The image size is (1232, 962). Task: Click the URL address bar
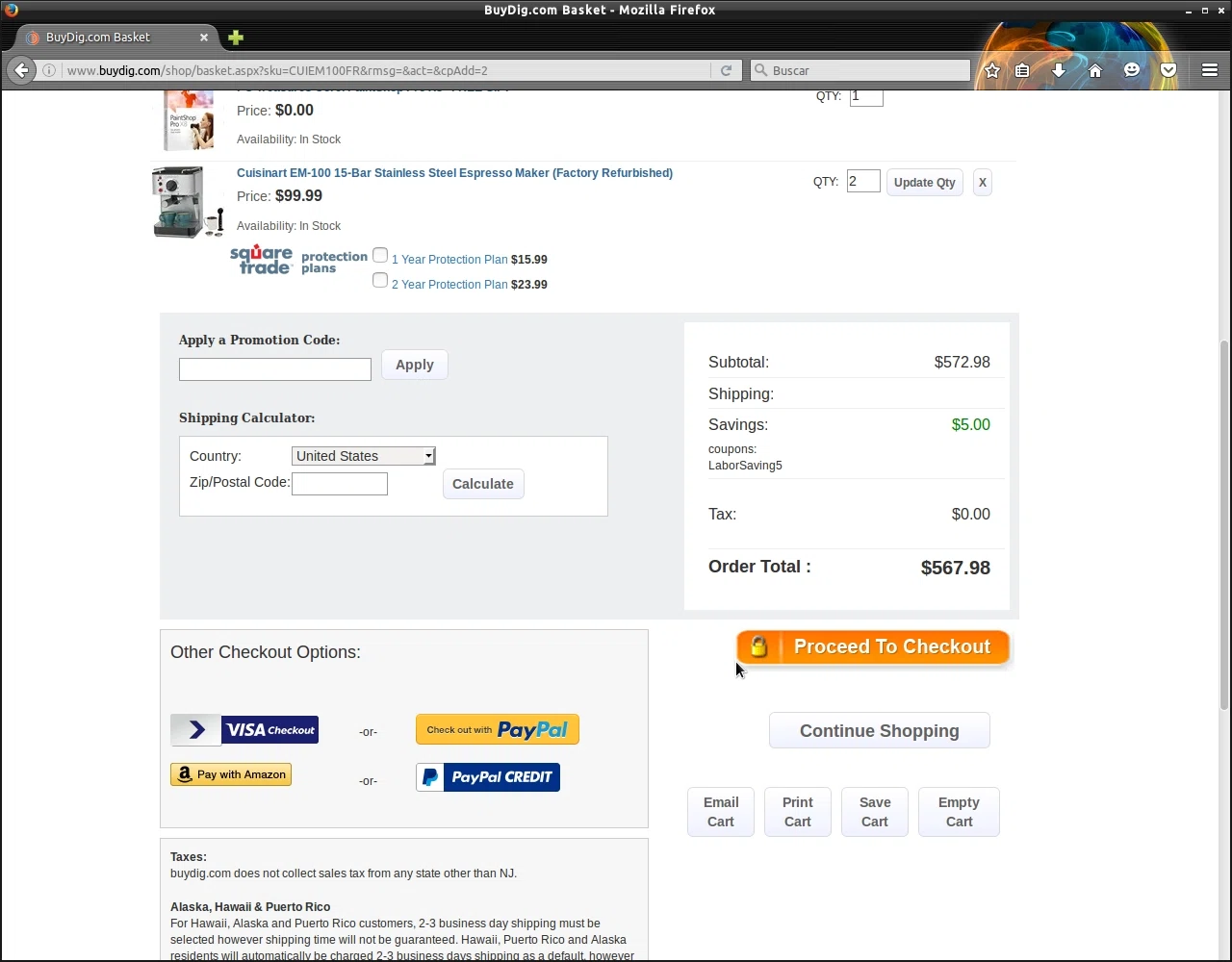385,70
